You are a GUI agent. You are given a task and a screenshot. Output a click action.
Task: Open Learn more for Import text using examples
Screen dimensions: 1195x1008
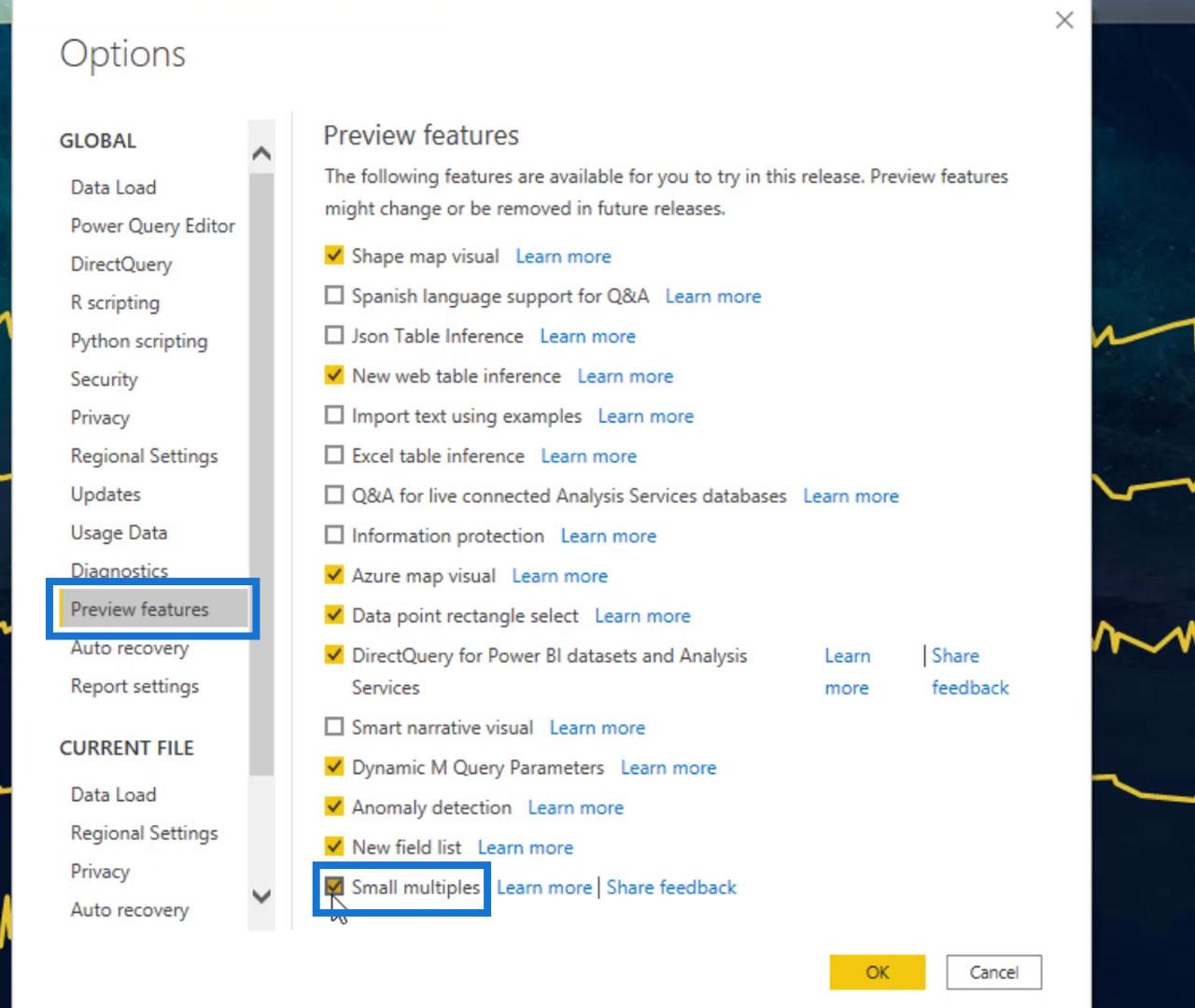(x=645, y=416)
